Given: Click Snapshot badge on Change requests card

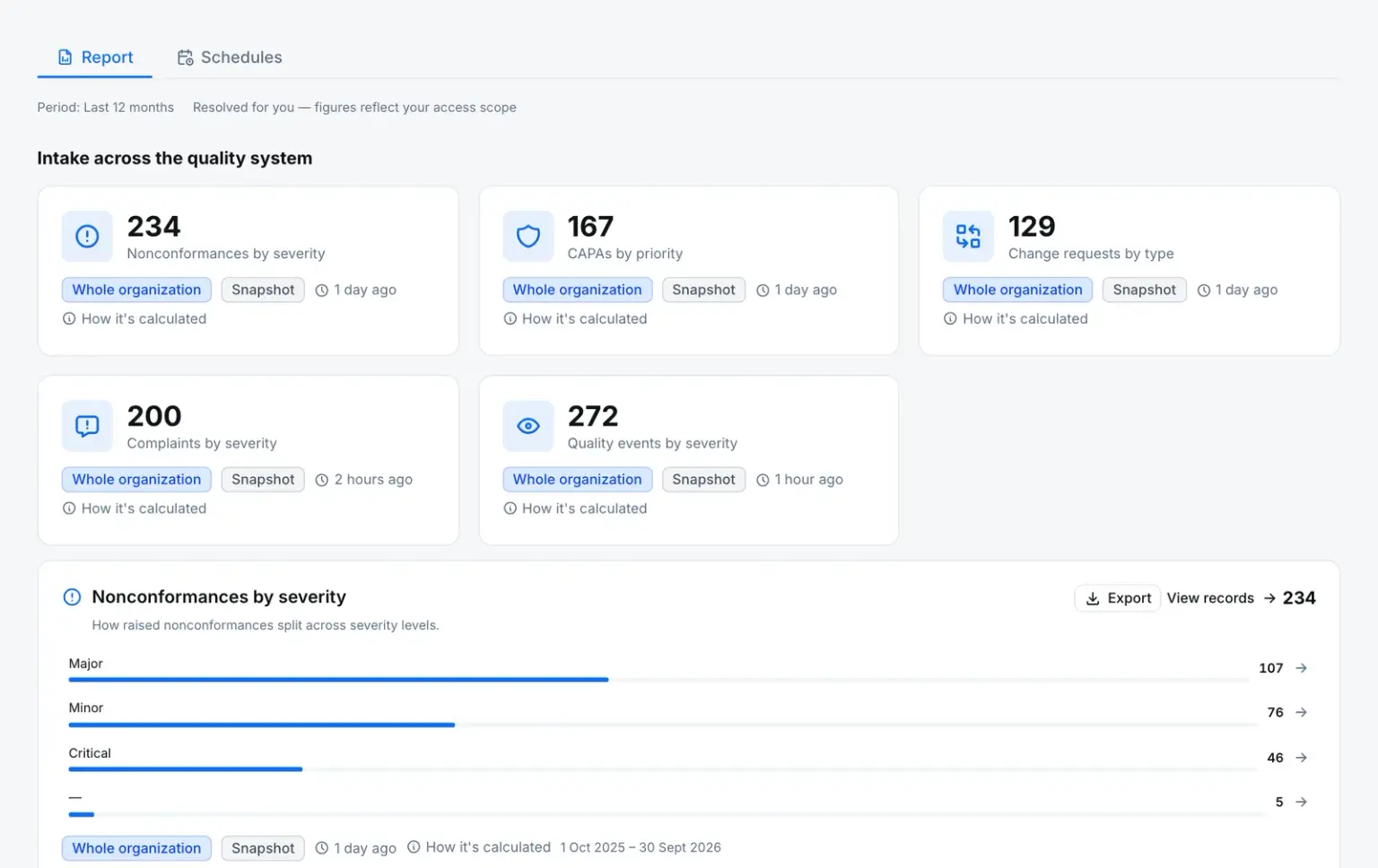Looking at the screenshot, I should tap(1145, 290).
